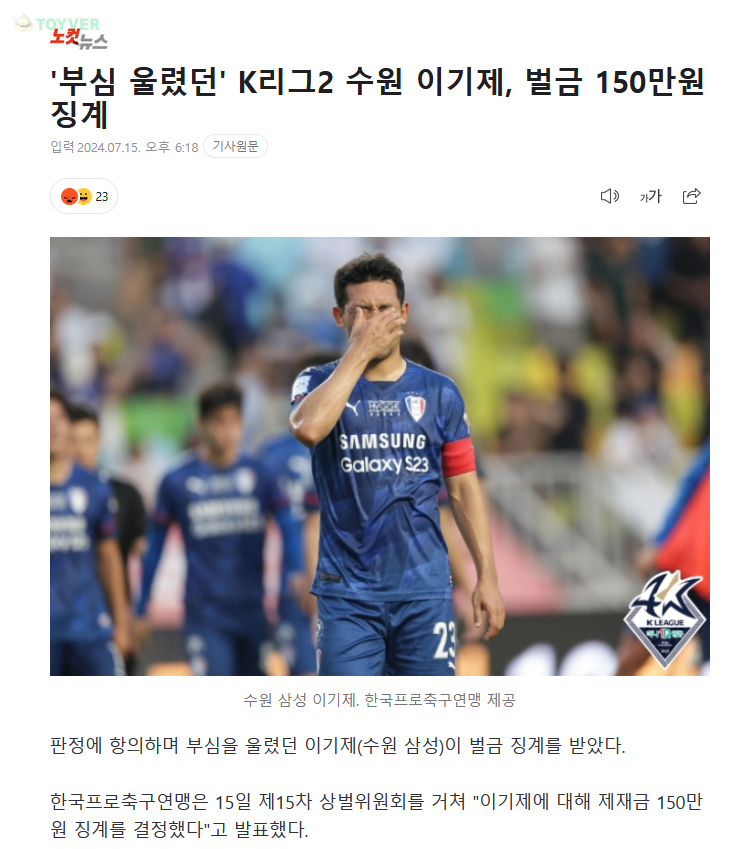
Task: Click the Puma logo on the jersey
Action: point(352,407)
